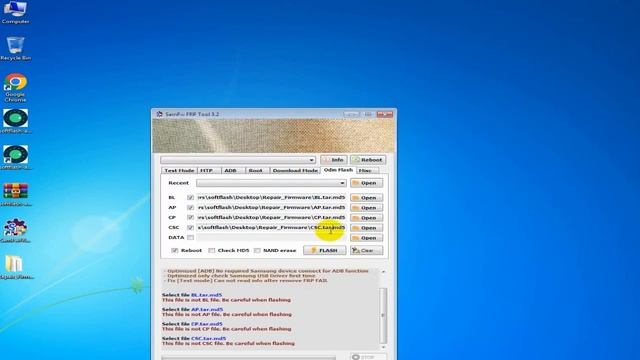Switch to the MTP tab
This screenshot has width=640, height=360.
(x=208, y=170)
